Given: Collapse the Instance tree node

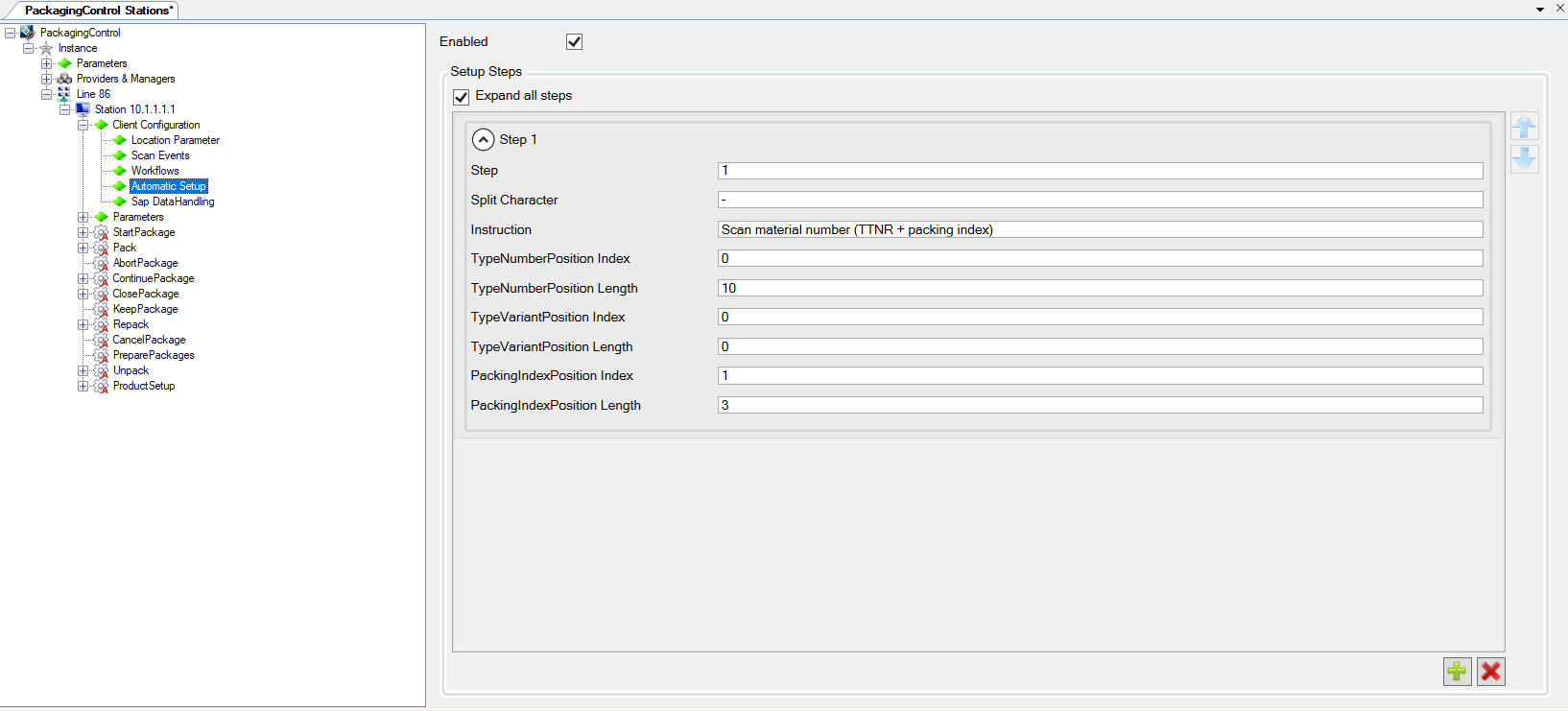Looking at the screenshot, I should [x=28, y=48].
